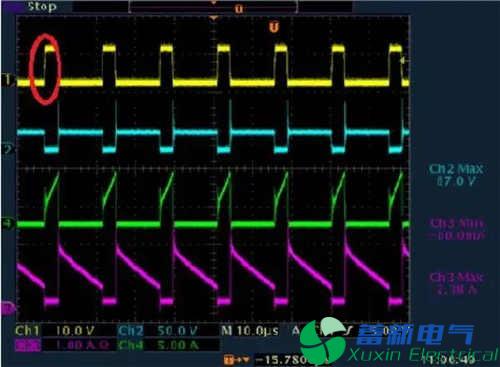
Task: Click the M 10.0µs timebase readout
Action: [250, 331]
